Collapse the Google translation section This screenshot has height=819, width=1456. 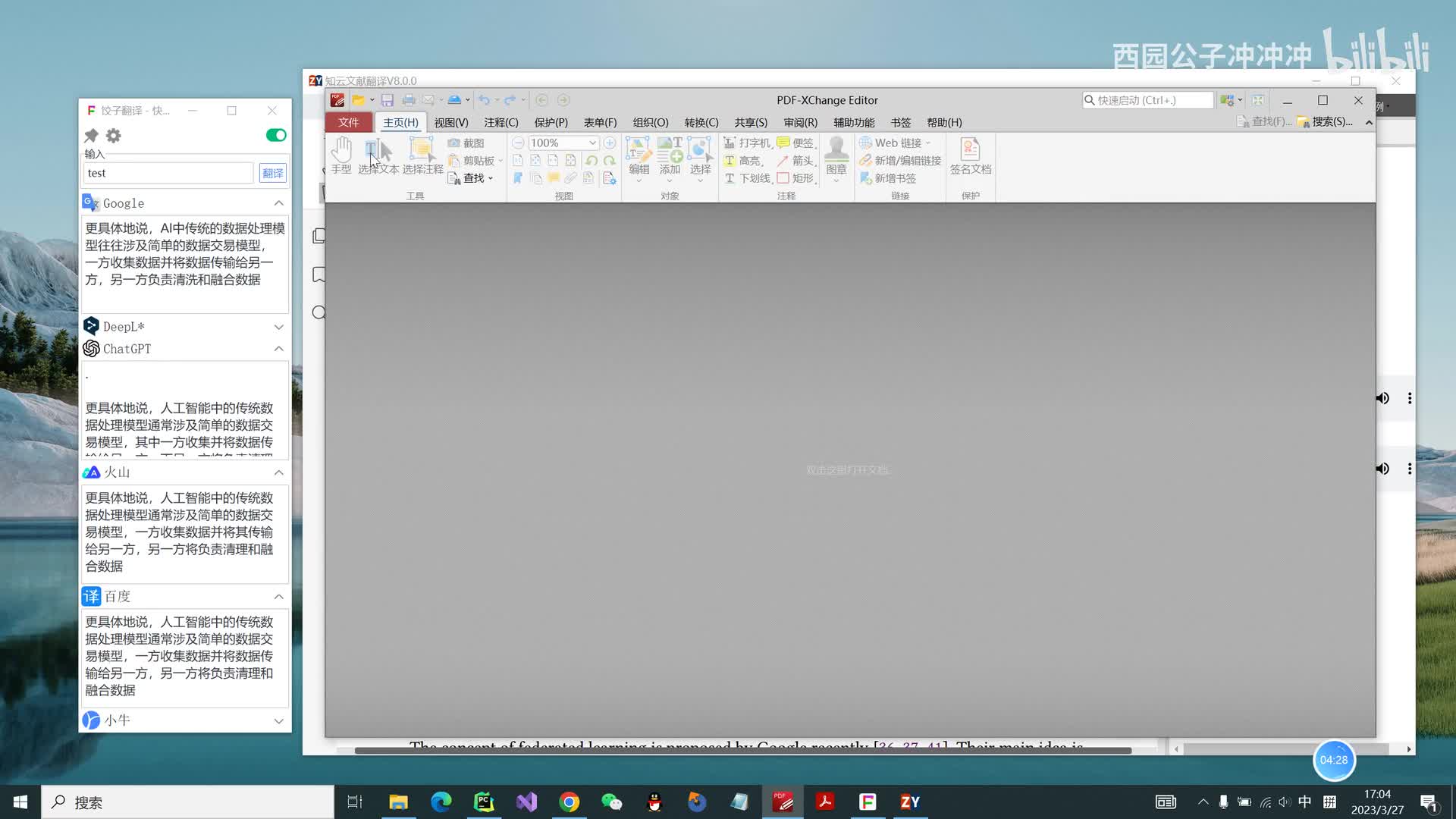point(278,203)
